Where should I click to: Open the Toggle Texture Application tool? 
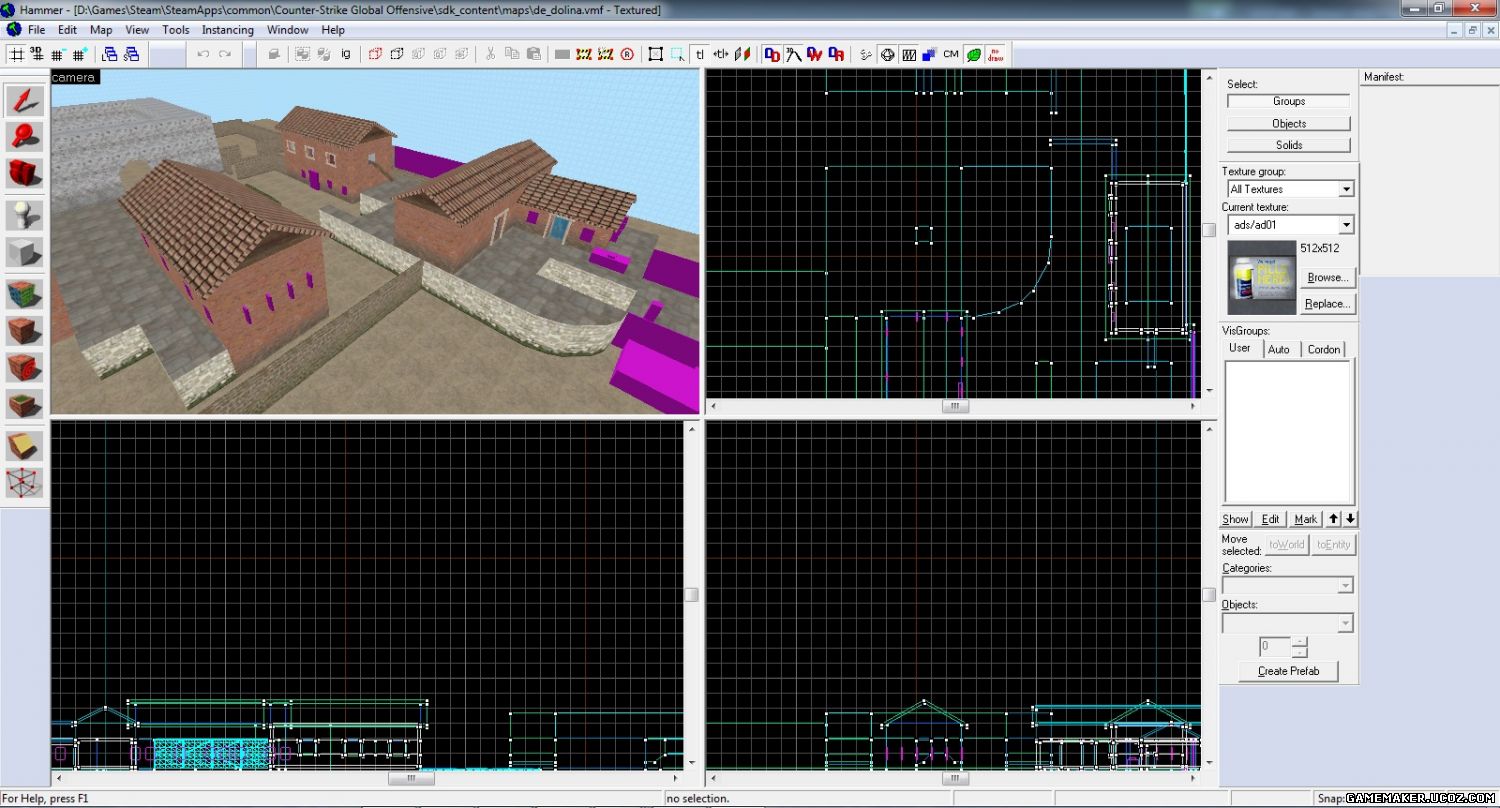24,295
